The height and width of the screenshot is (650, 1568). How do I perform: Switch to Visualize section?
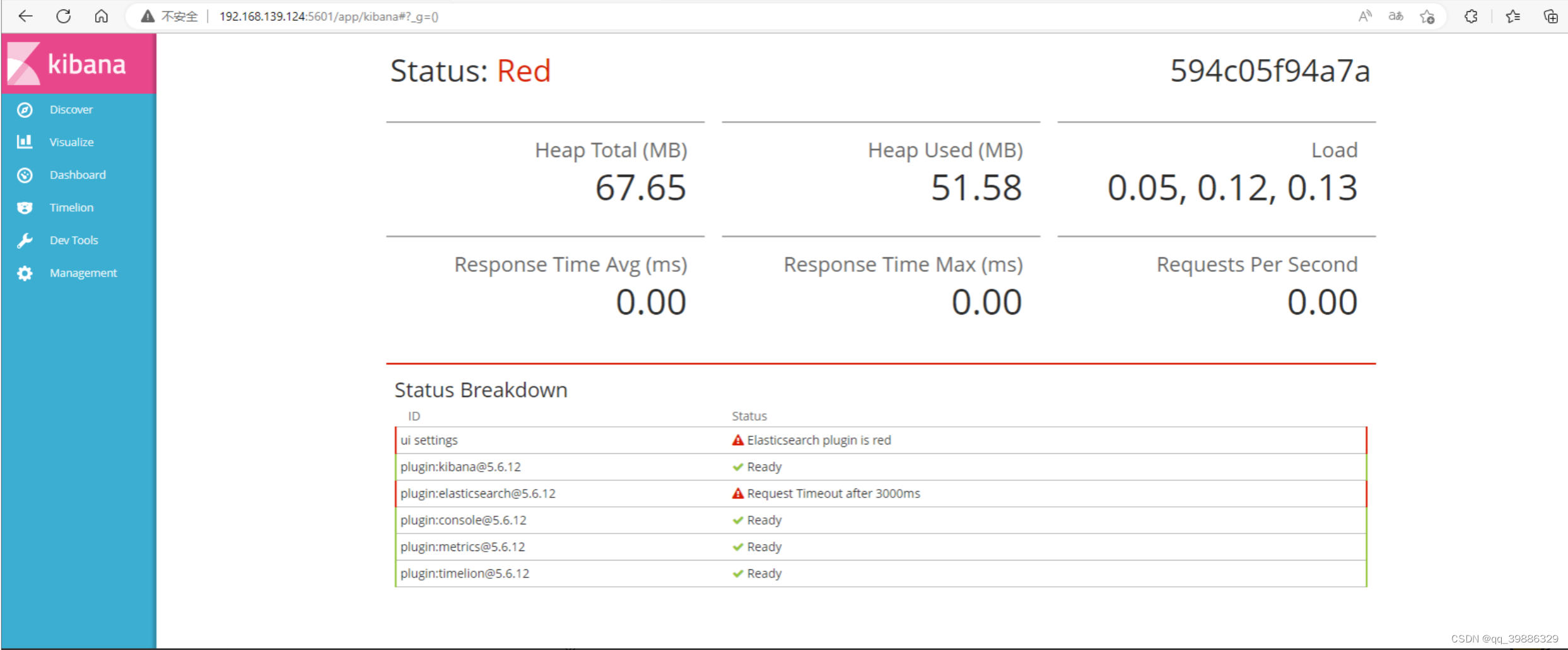click(72, 142)
